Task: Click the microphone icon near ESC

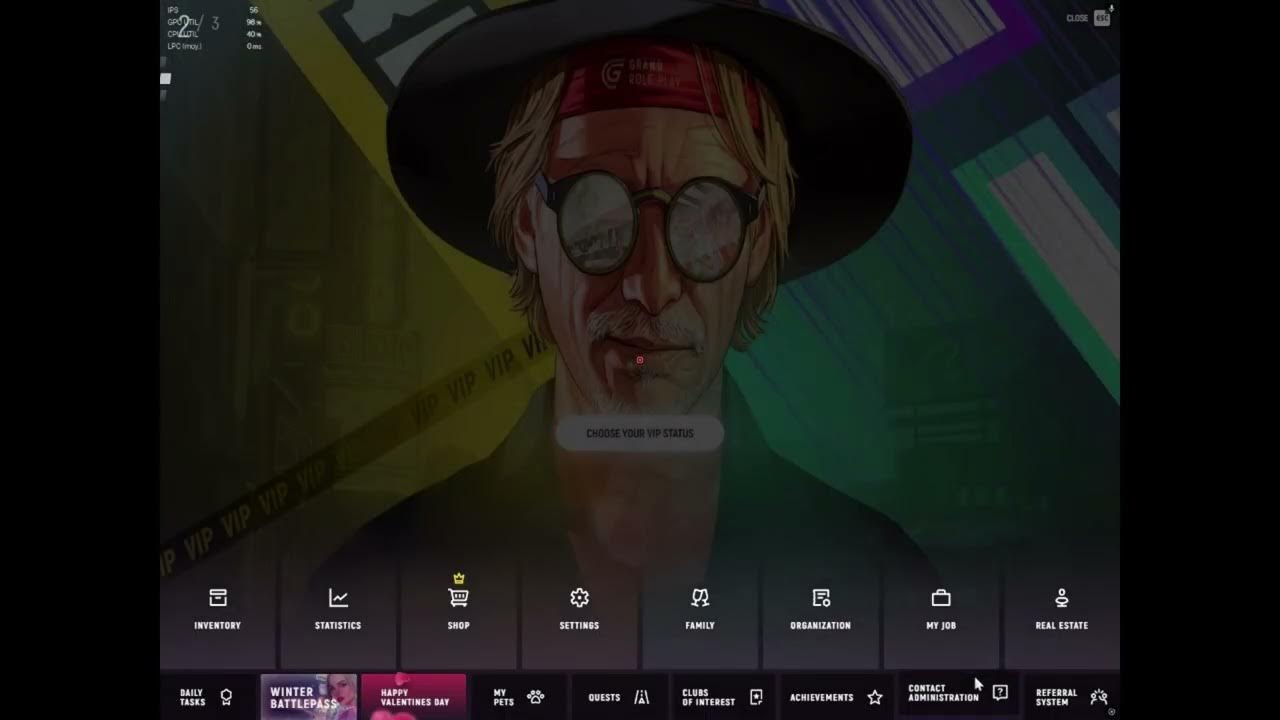Action: pyautogui.click(x=1112, y=9)
